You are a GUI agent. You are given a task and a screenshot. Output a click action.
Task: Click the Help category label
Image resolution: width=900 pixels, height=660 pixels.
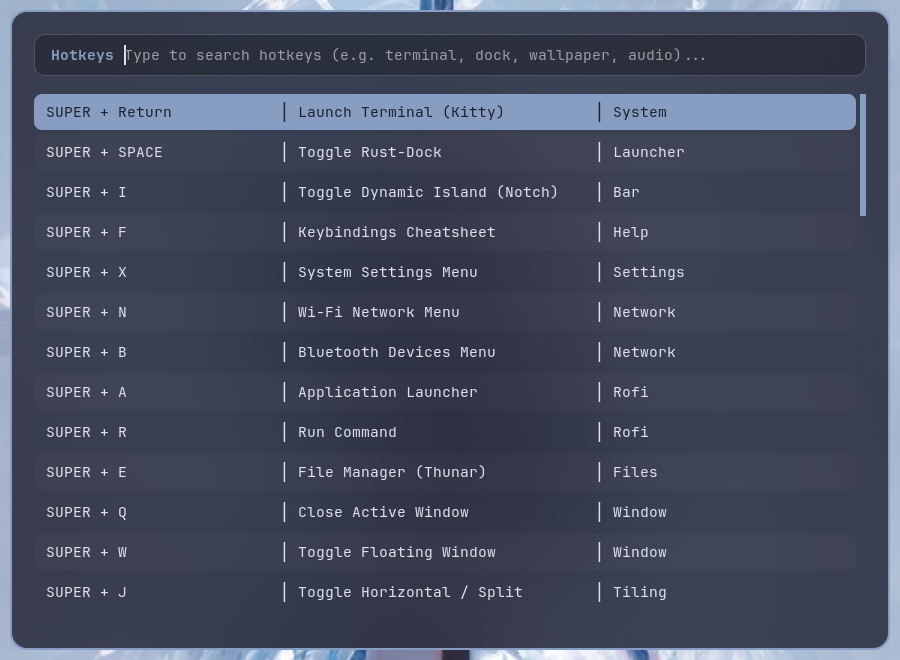click(631, 232)
